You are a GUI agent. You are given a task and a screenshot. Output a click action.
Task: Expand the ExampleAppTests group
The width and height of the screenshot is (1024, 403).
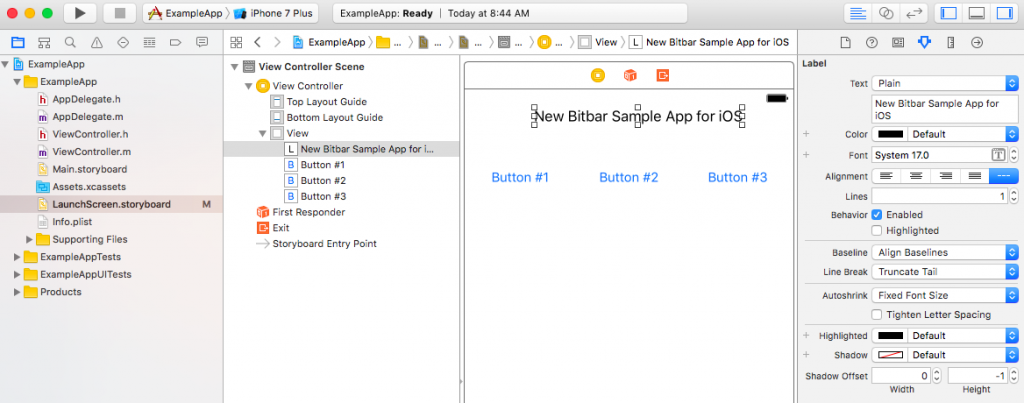click(17, 257)
